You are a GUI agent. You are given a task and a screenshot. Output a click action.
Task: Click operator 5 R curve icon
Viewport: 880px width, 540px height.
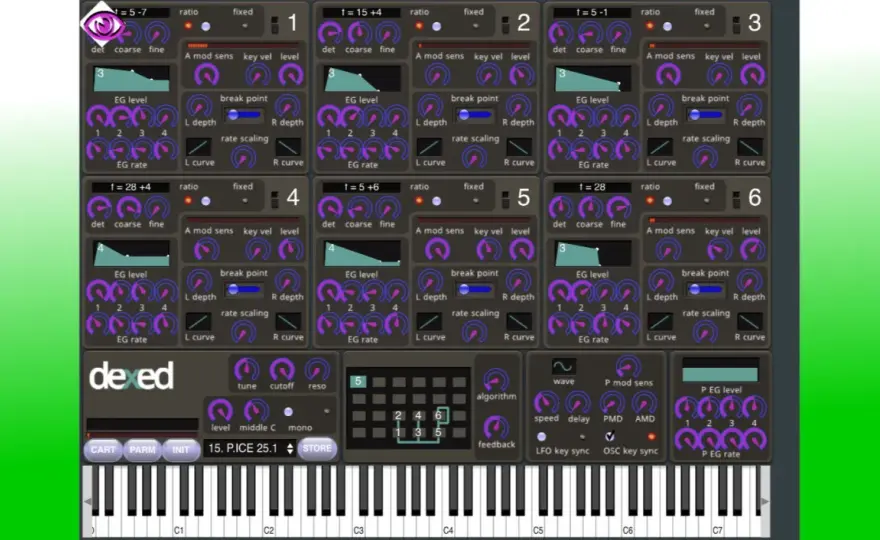[519, 322]
